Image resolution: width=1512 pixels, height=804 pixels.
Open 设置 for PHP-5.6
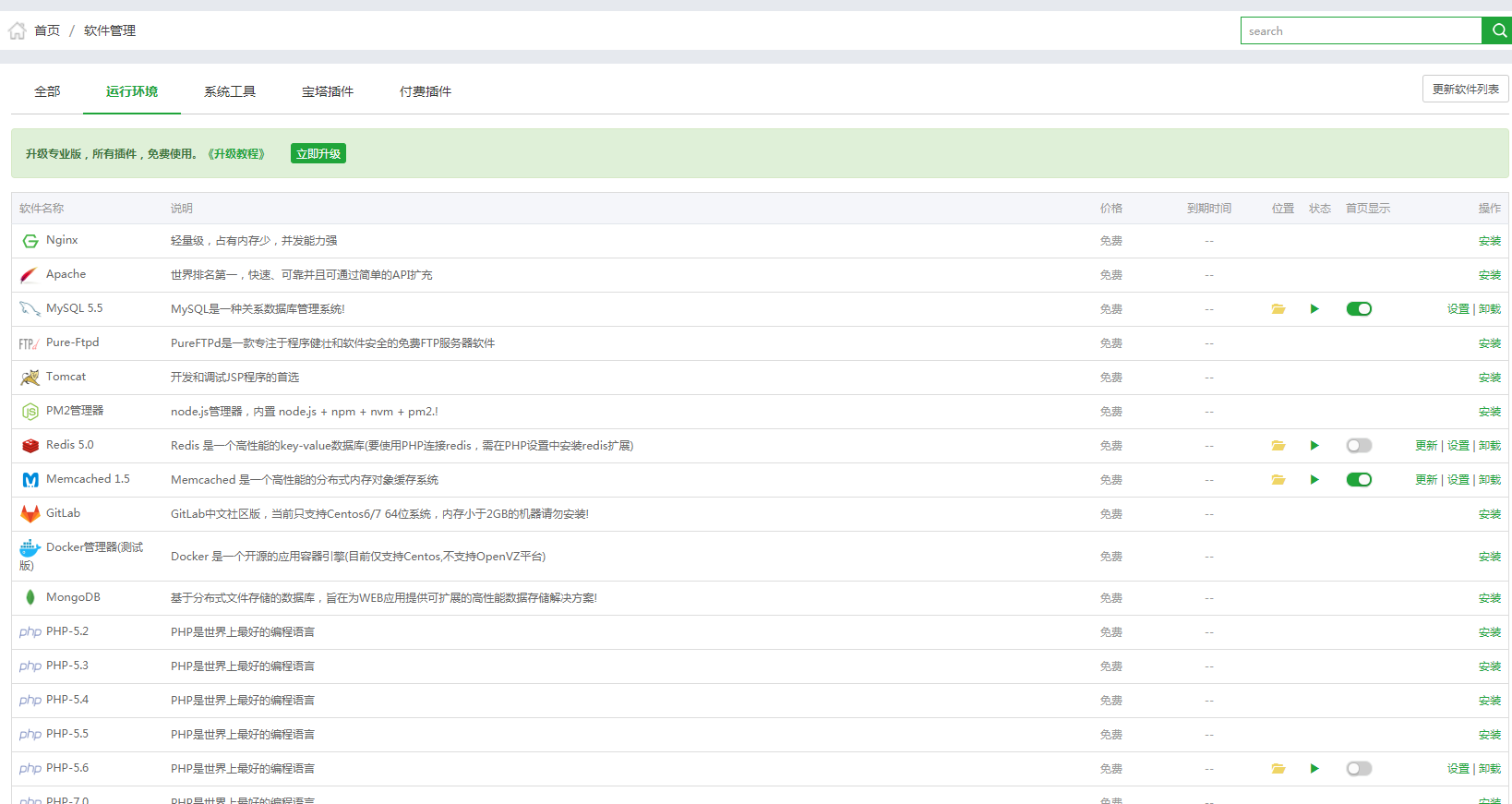coord(1458,769)
